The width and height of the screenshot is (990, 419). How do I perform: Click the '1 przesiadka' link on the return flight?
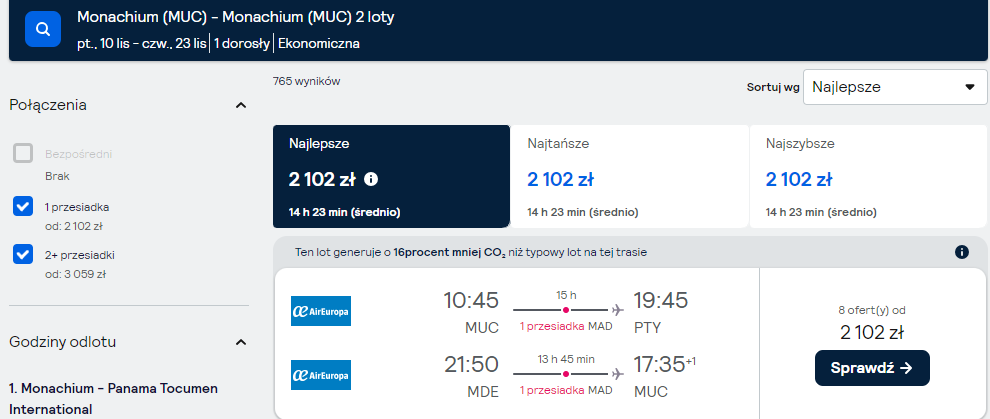click(552, 390)
